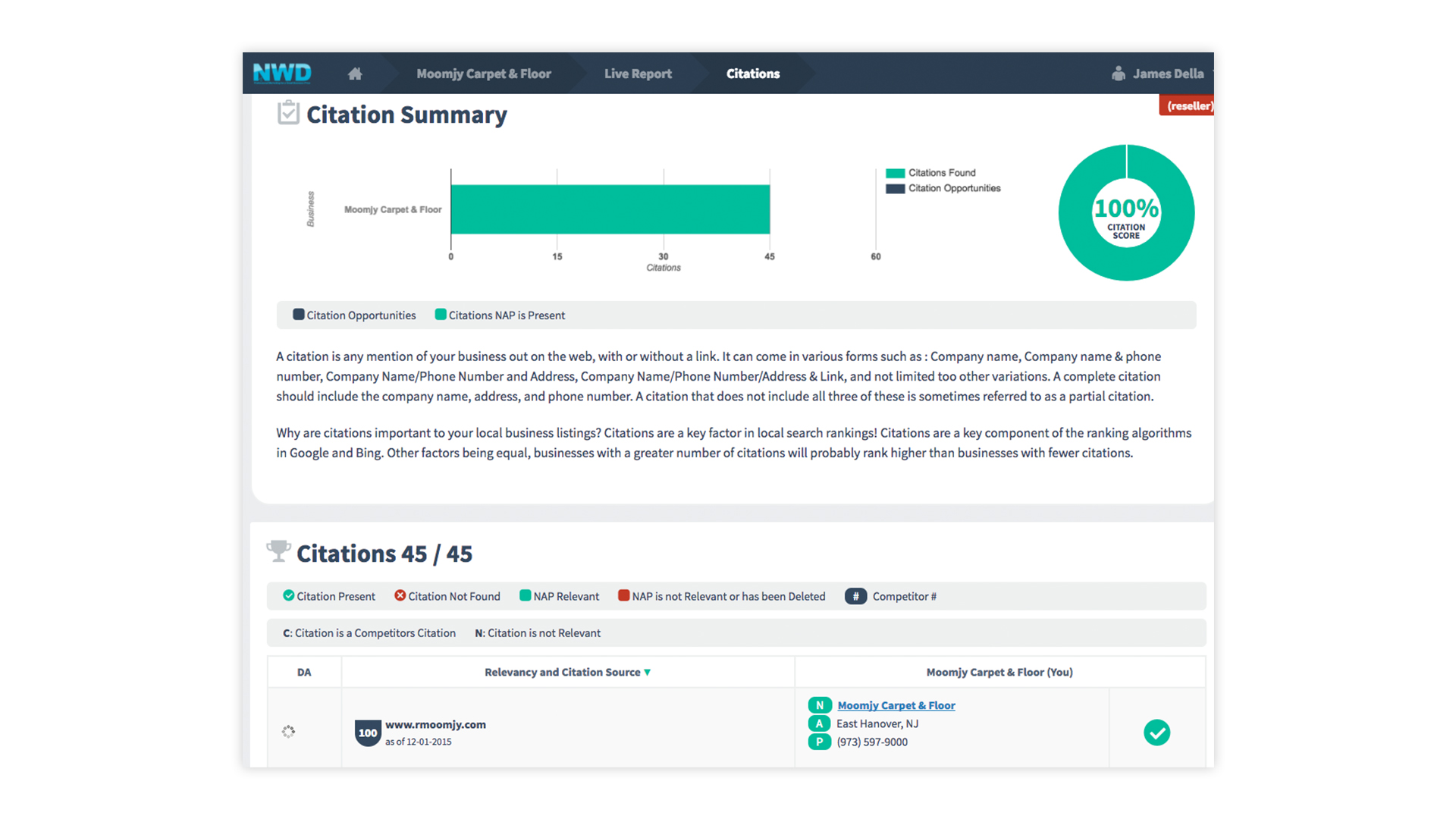Click the Moomjy Carpet & Floor (You) header

[x=999, y=673]
